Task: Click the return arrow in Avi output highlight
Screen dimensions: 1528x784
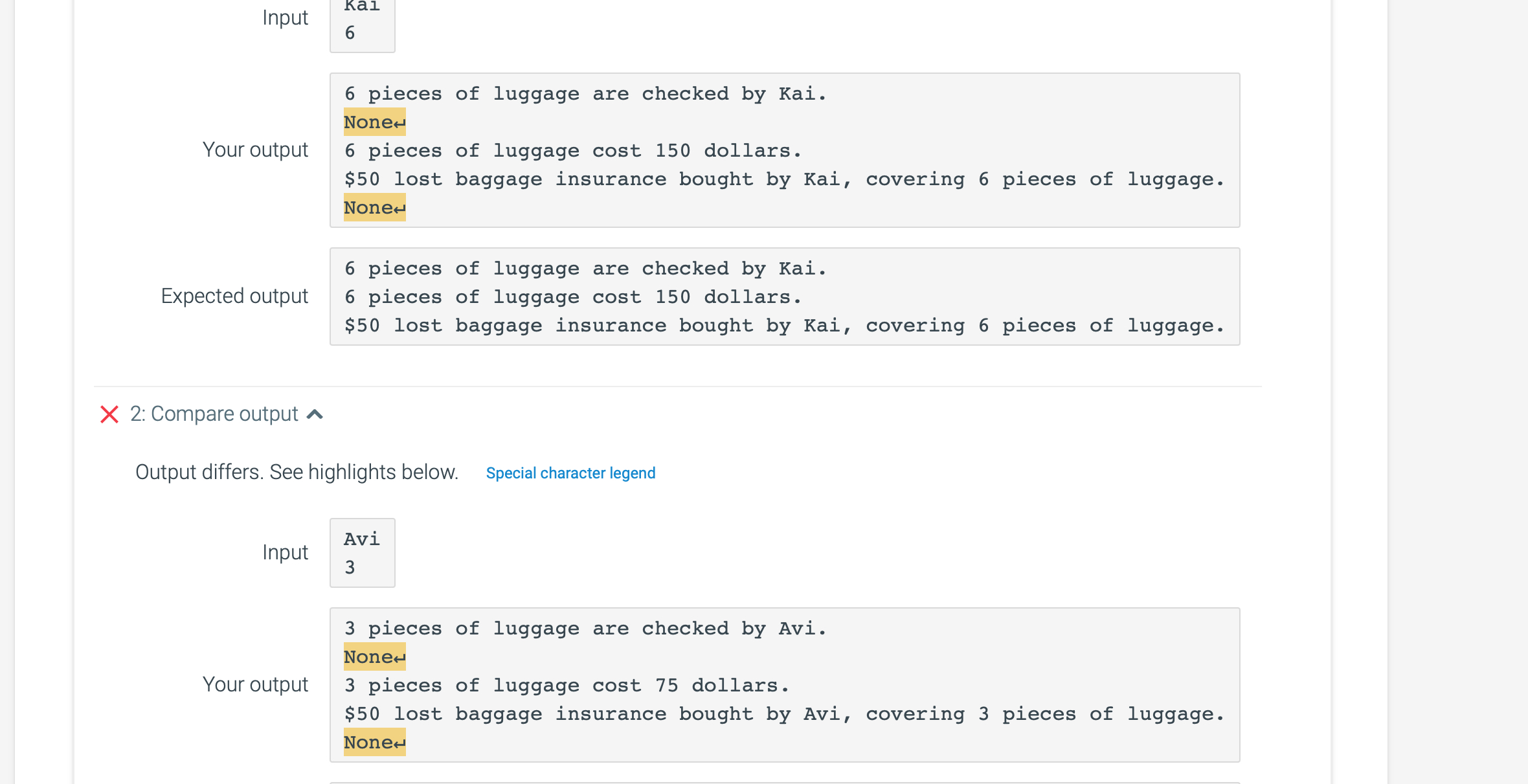Action: pos(399,656)
